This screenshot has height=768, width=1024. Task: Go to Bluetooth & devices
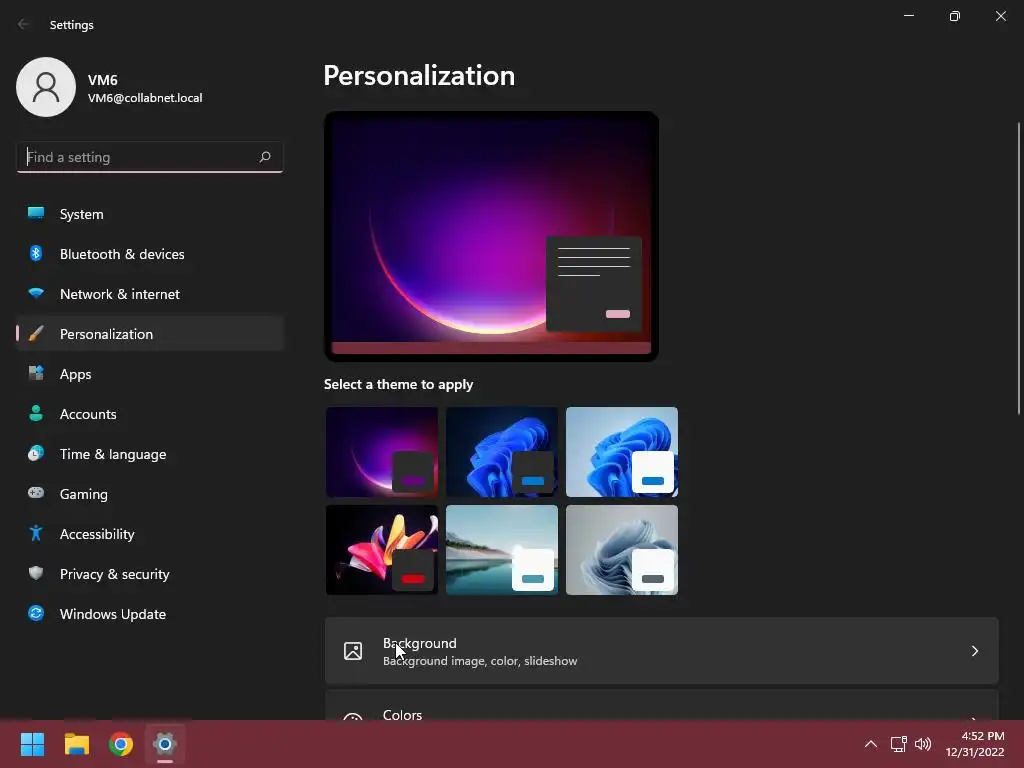click(x=150, y=254)
